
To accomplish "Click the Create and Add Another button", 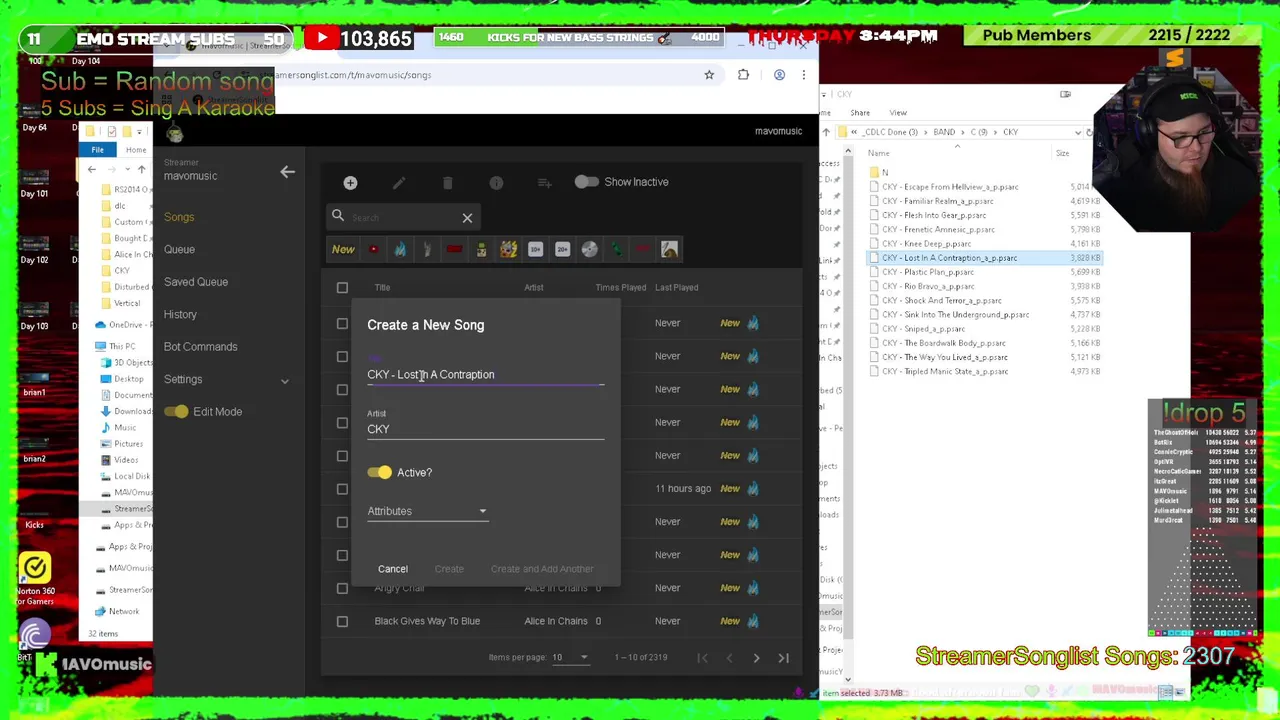I will (542, 569).
